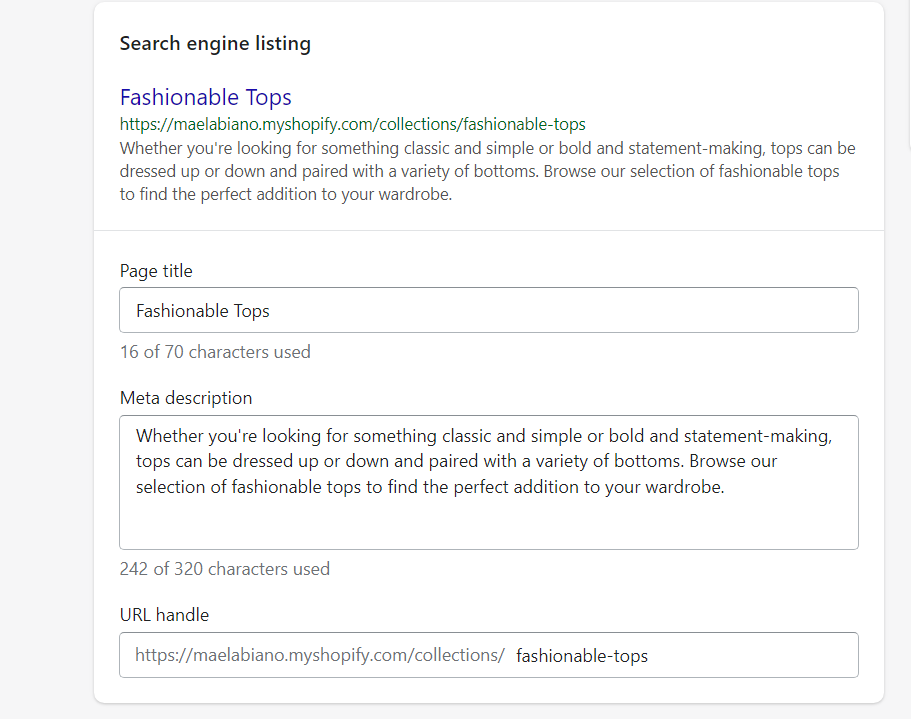The height and width of the screenshot is (719, 911).
Task: Click the gray search preview description text
Action: coord(487,171)
